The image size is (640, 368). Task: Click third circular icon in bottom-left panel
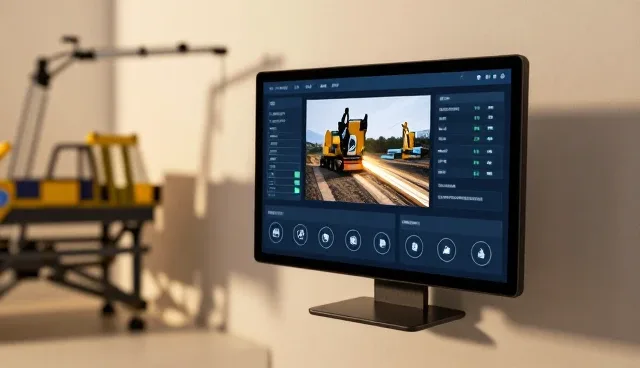click(x=326, y=237)
